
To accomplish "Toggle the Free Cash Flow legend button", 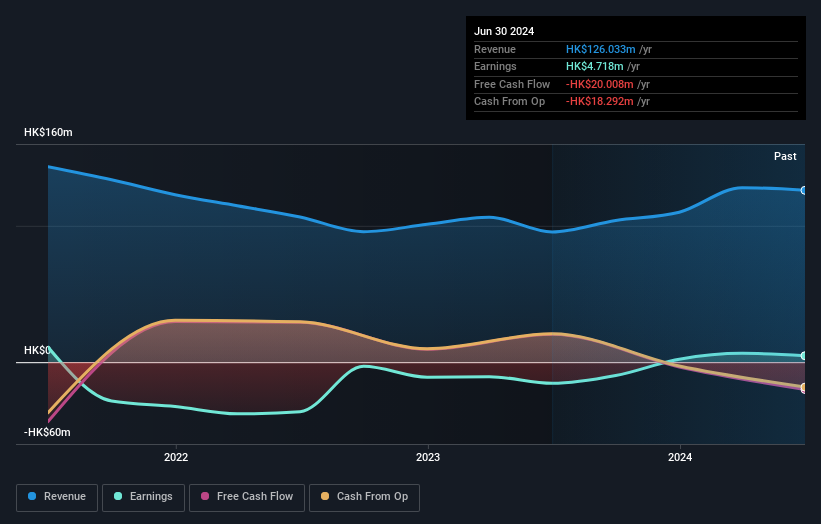I will pos(247,497).
